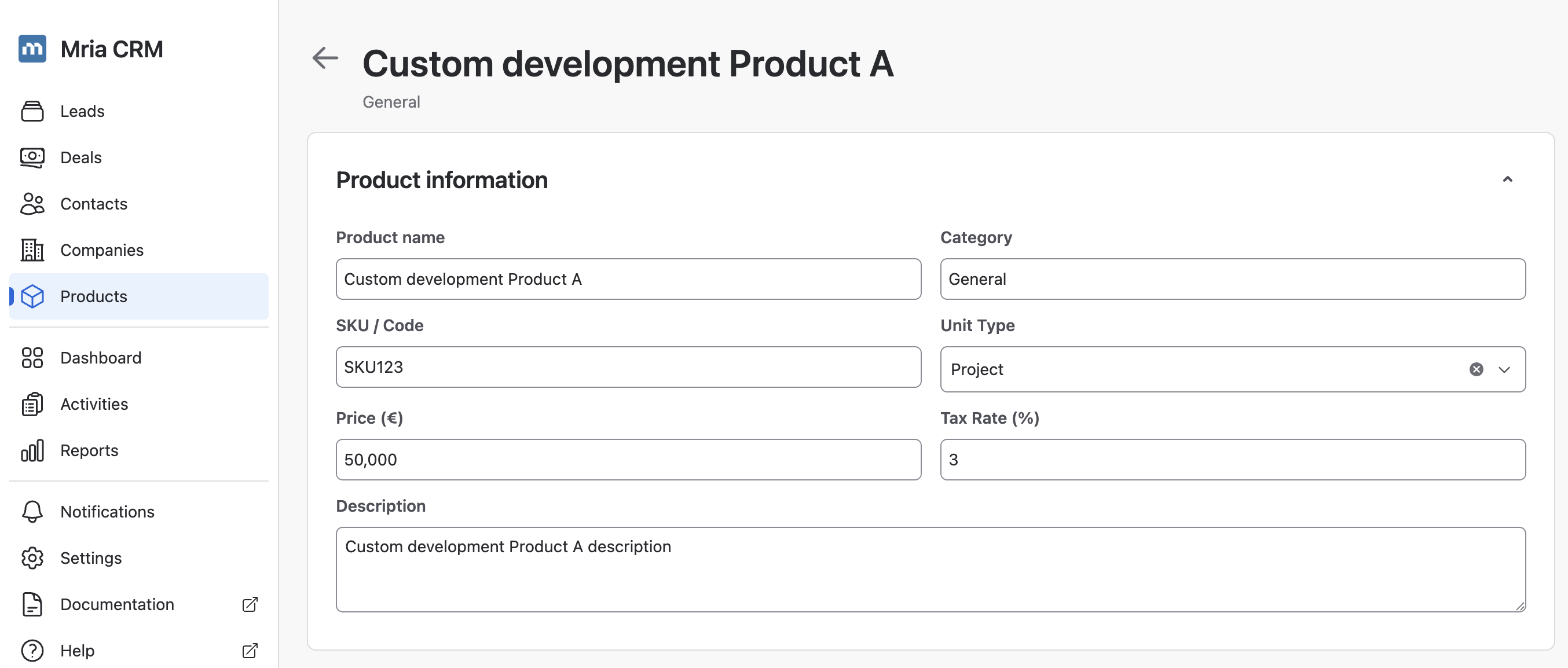
Task: Clear the Unit Type selection
Action: [1476, 369]
